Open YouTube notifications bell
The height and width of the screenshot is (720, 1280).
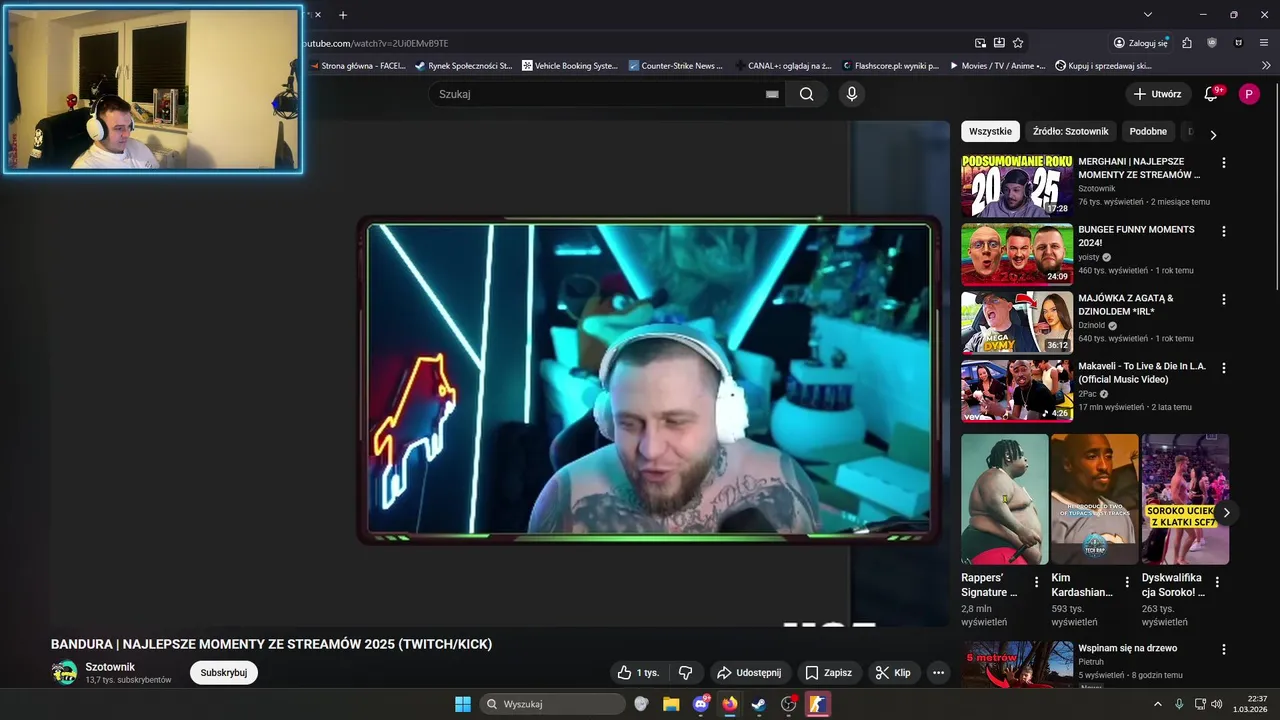pyautogui.click(x=1211, y=94)
